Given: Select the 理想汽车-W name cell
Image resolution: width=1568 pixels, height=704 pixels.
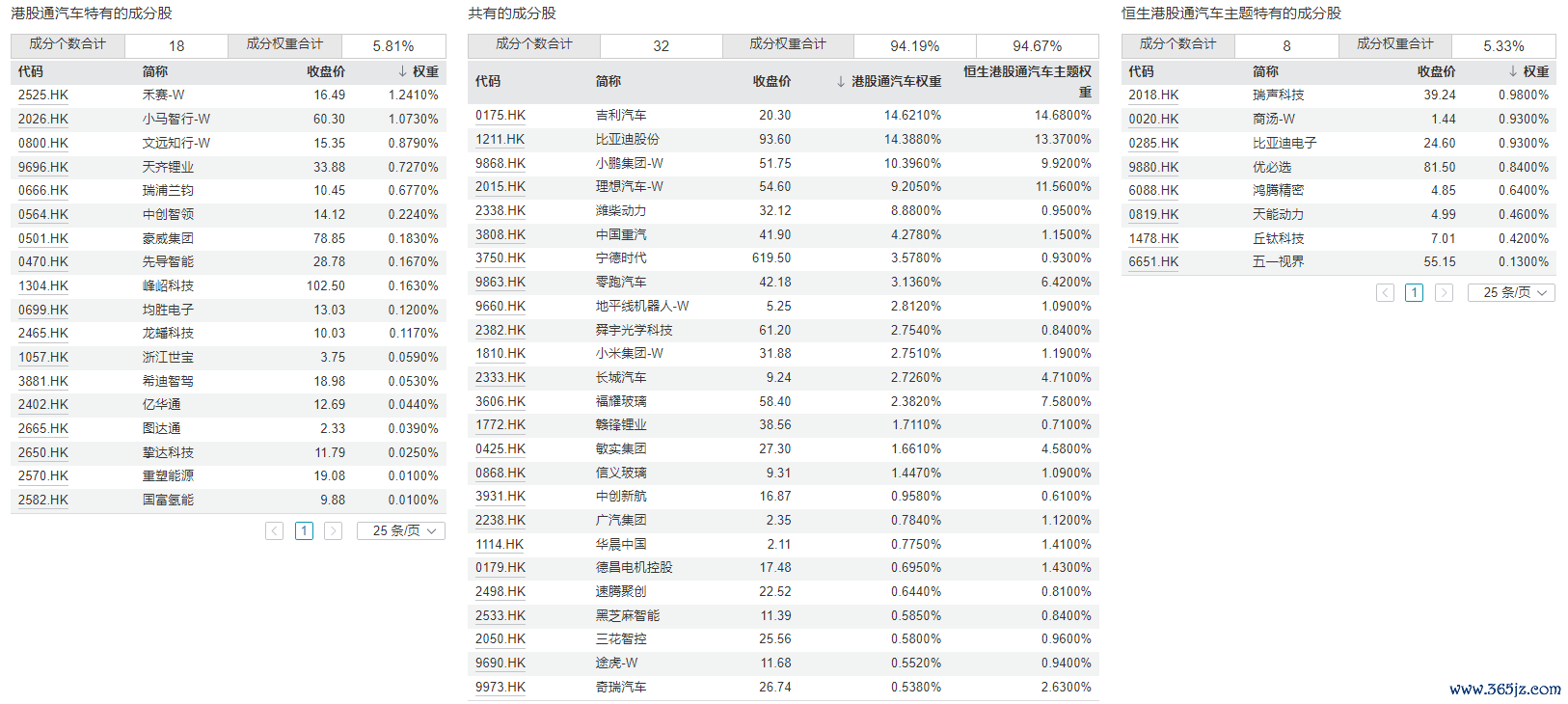Looking at the screenshot, I should click(x=630, y=187).
